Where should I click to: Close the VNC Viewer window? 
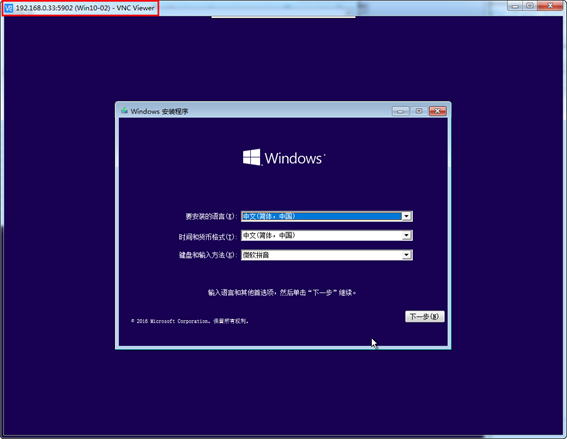coord(550,6)
